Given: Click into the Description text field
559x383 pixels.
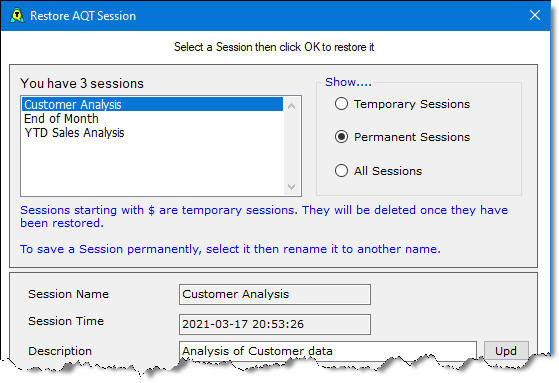Looking at the screenshot, I should tap(328, 351).
